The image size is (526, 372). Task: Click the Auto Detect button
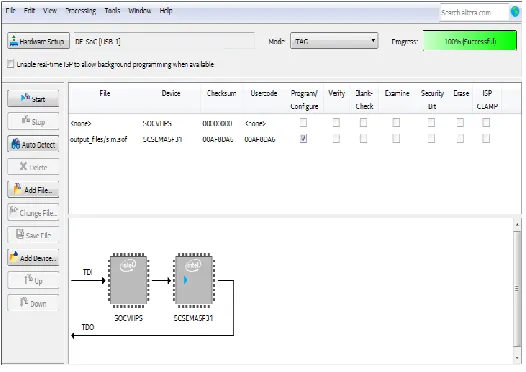(x=33, y=145)
